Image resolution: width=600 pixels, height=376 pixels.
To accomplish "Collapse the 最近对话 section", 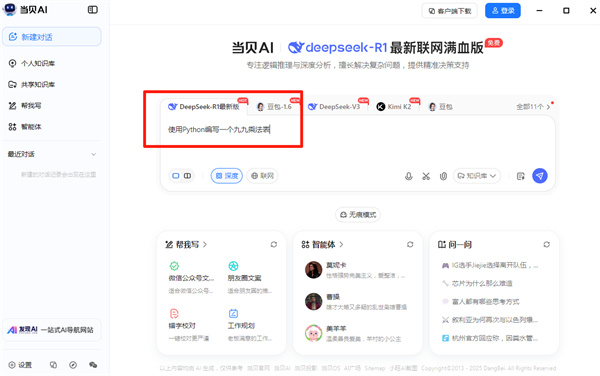I will (93, 154).
